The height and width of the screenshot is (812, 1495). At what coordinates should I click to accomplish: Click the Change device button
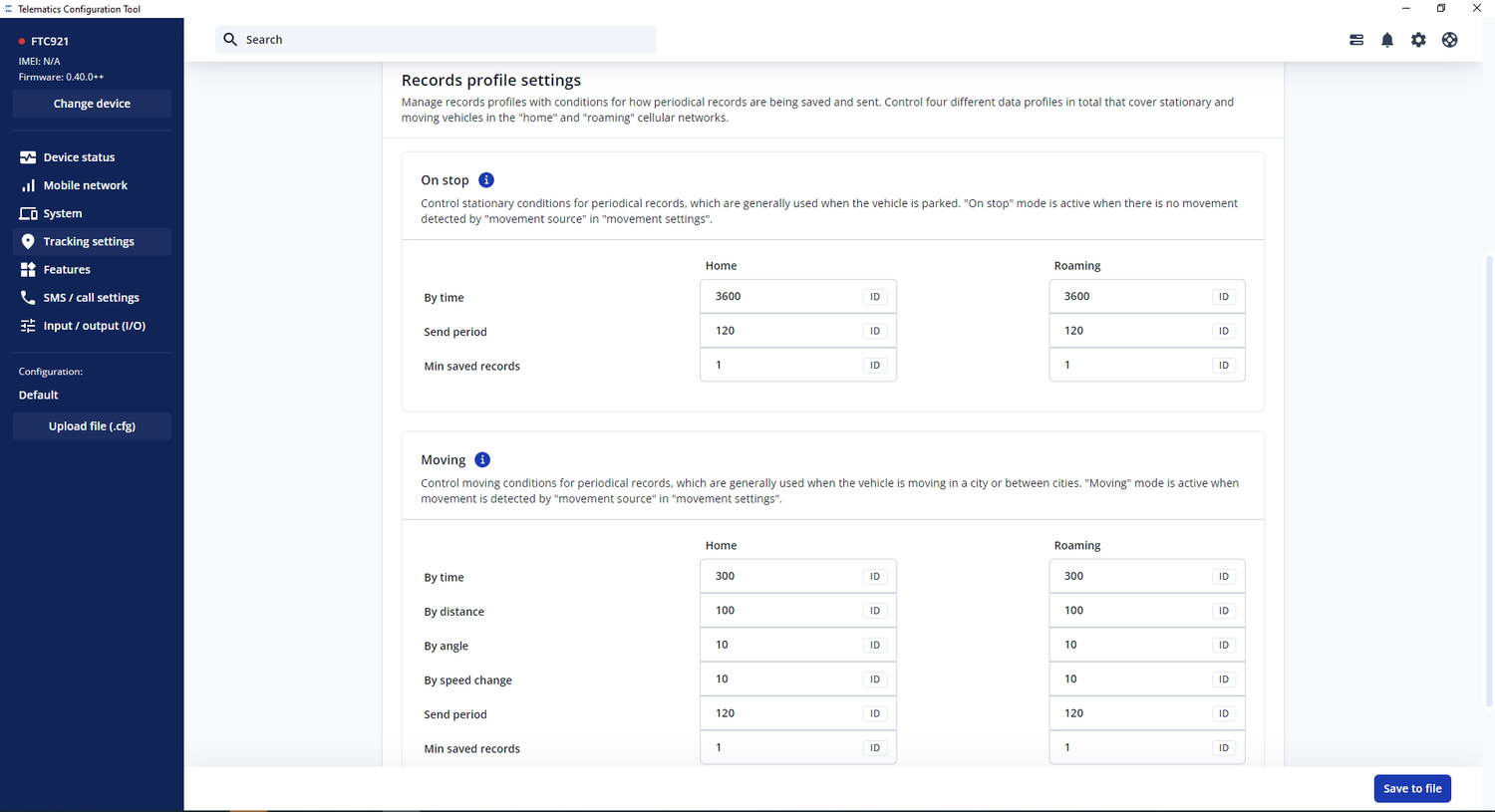click(x=92, y=104)
